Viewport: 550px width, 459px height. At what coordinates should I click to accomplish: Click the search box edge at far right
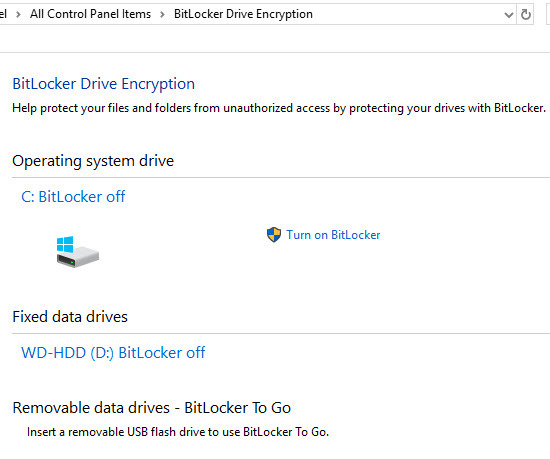click(548, 14)
